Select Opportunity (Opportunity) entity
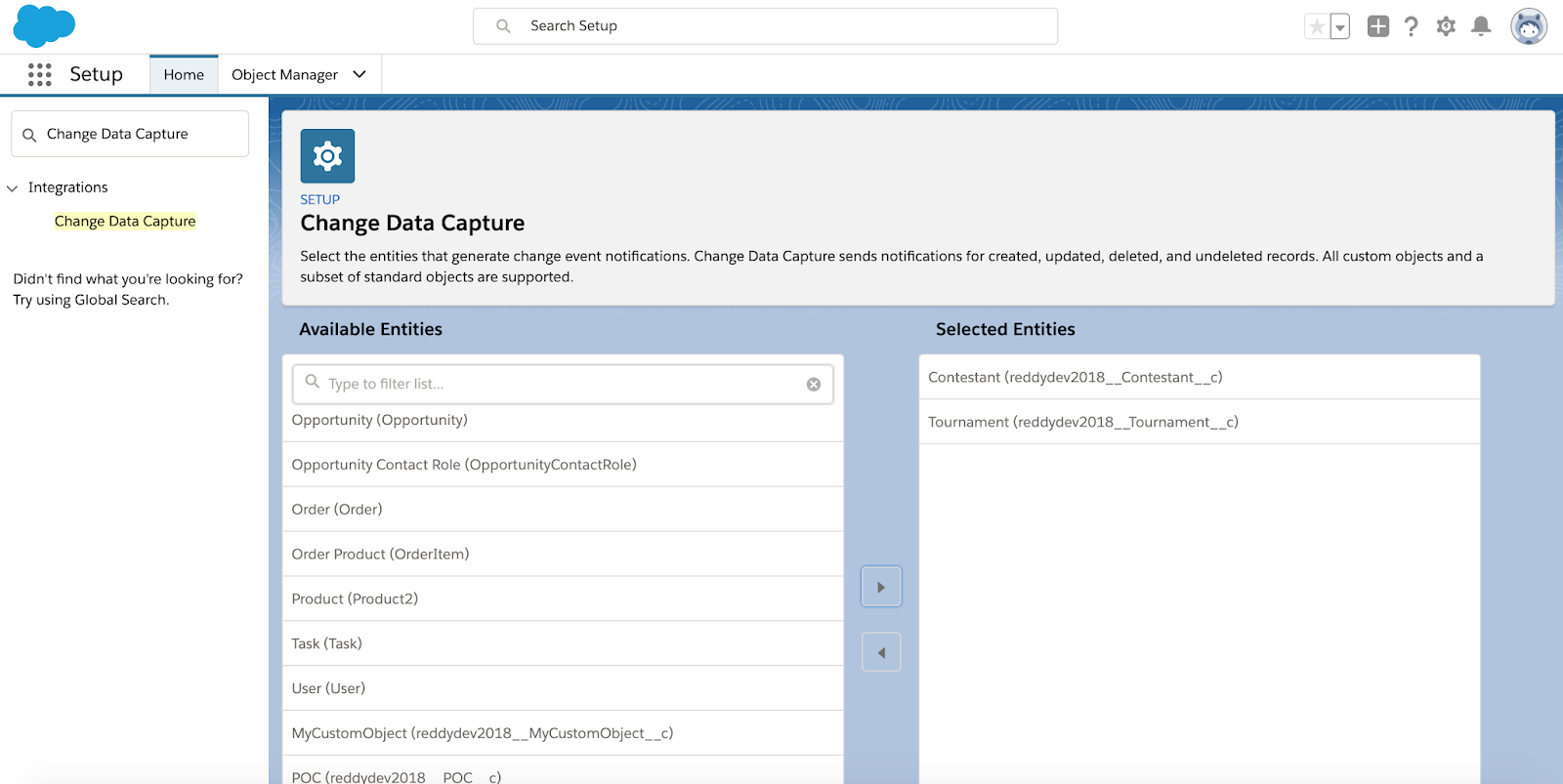 pyautogui.click(x=563, y=421)
